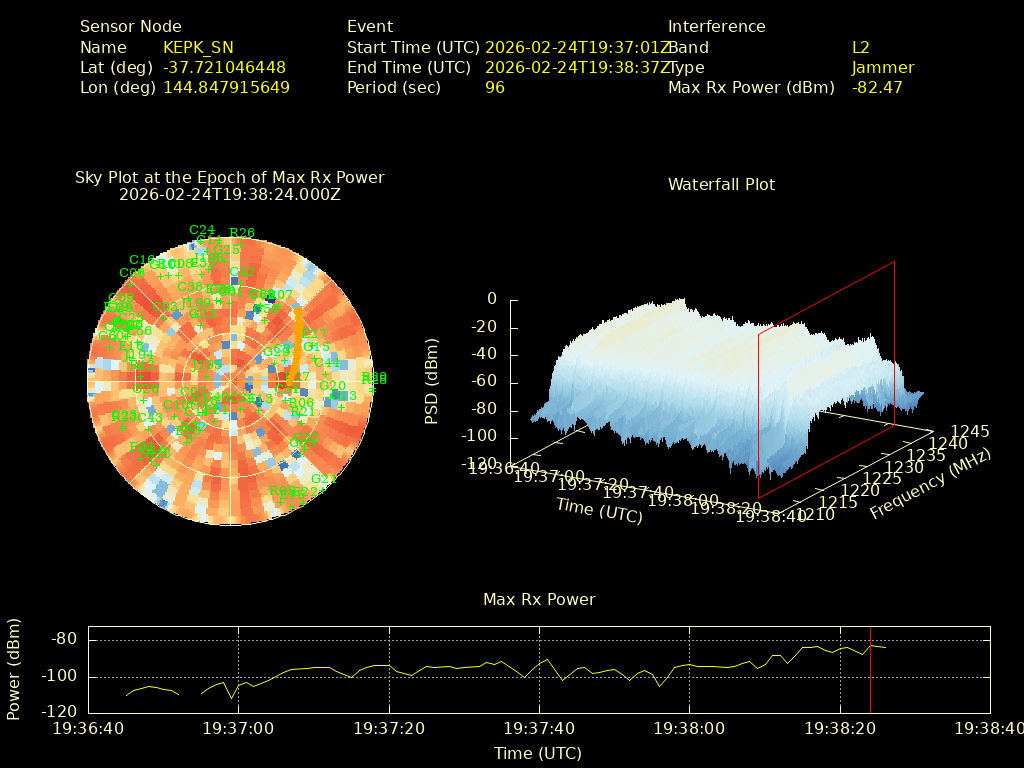Select the G26 satellite label on sky plot
Viewport: 1024px width, 768px height.
tap(146, 390)
